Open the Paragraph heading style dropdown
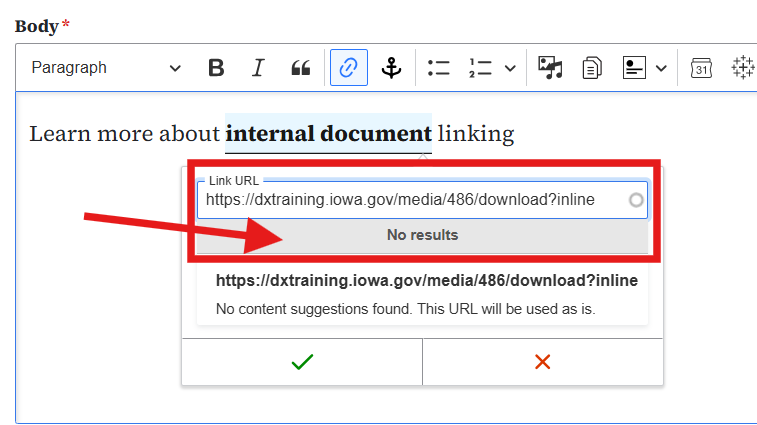The image size is (757, 425). (105, 68)
